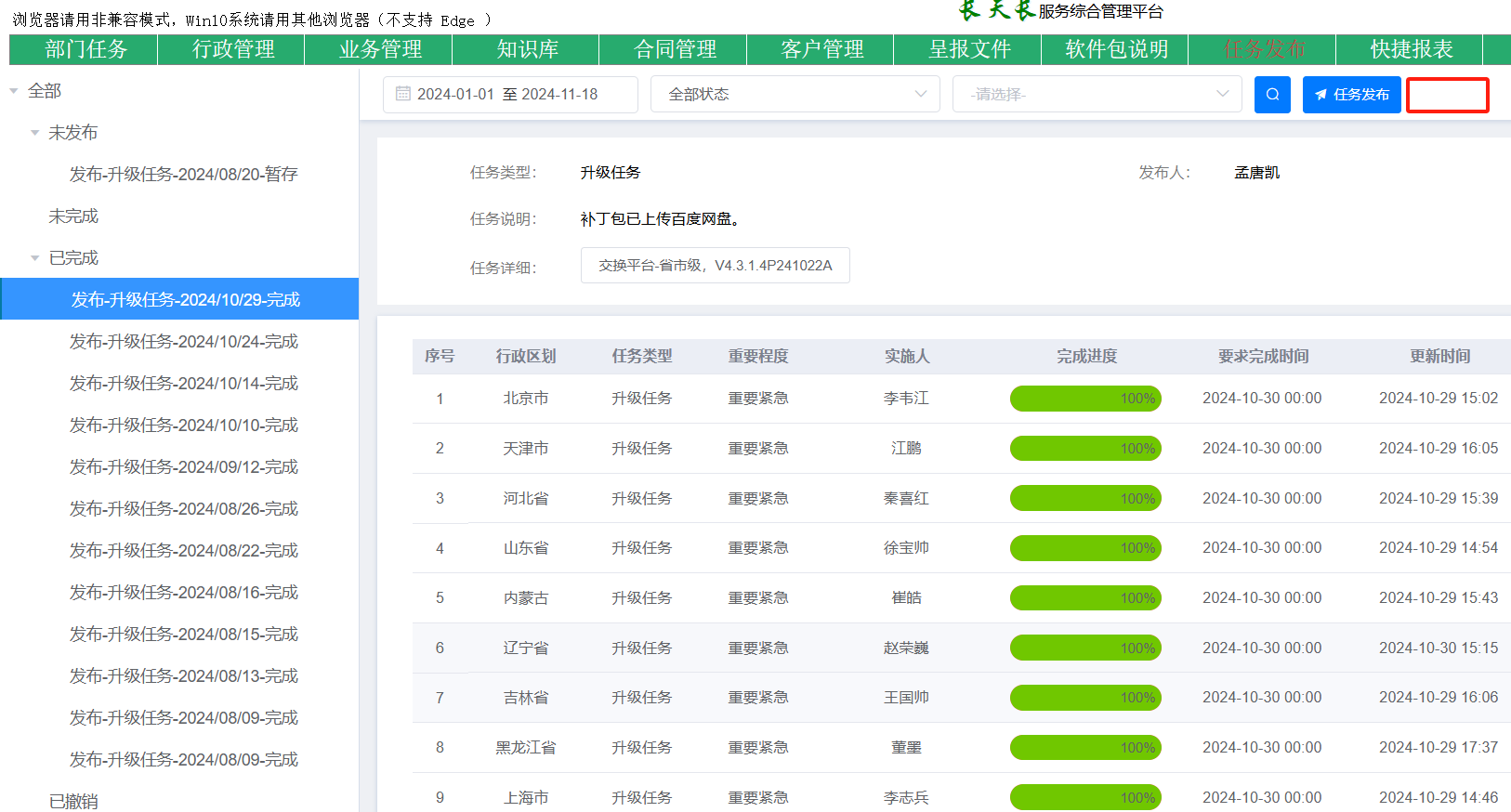The height and width of the screenshot is (812, 1511).
Task: Open the 合同管理 menu tab
Action: coord(675,49)
